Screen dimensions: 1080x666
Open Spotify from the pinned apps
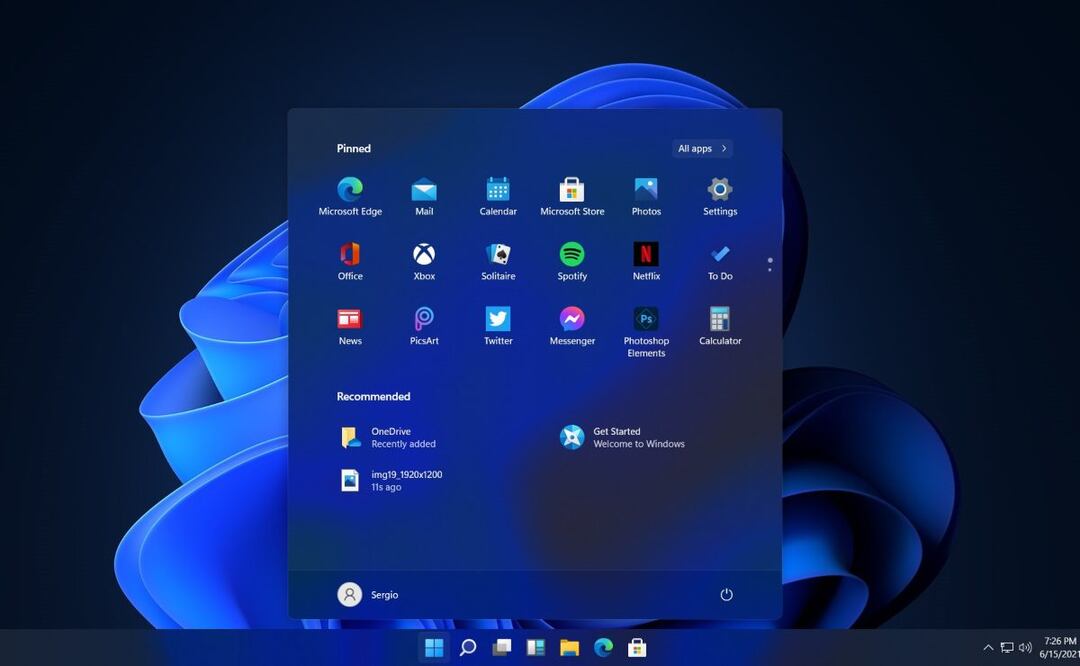pos(571,255)
